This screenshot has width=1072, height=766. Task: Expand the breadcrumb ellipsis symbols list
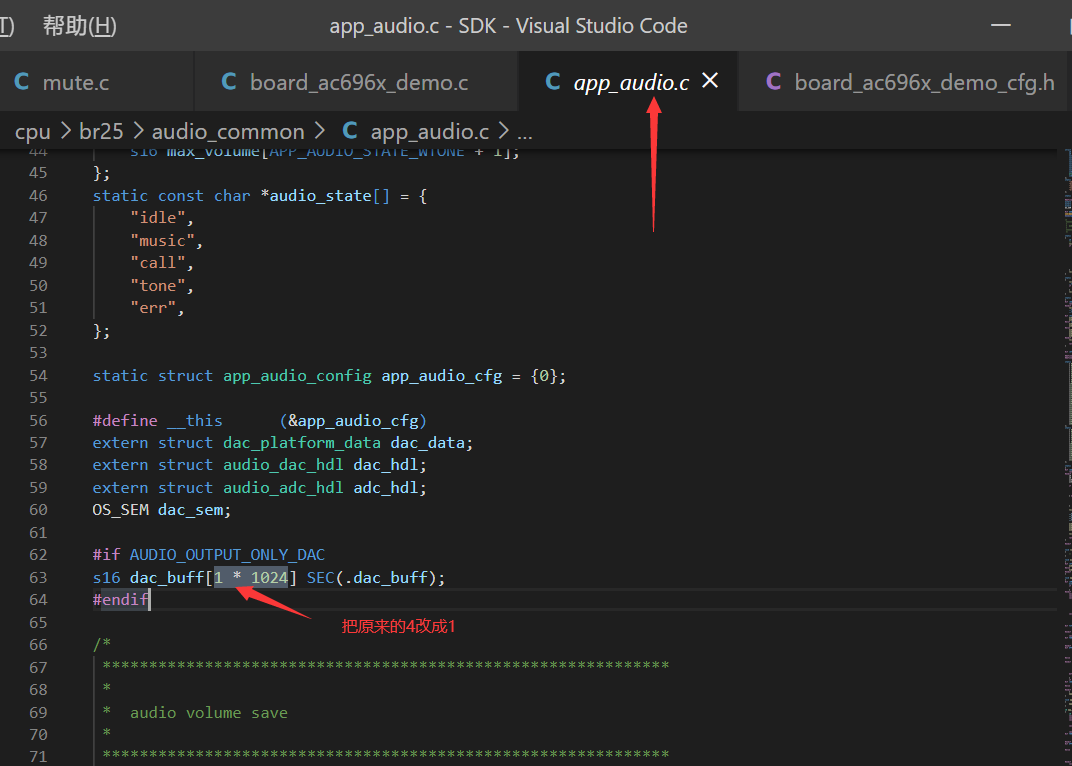524,133
